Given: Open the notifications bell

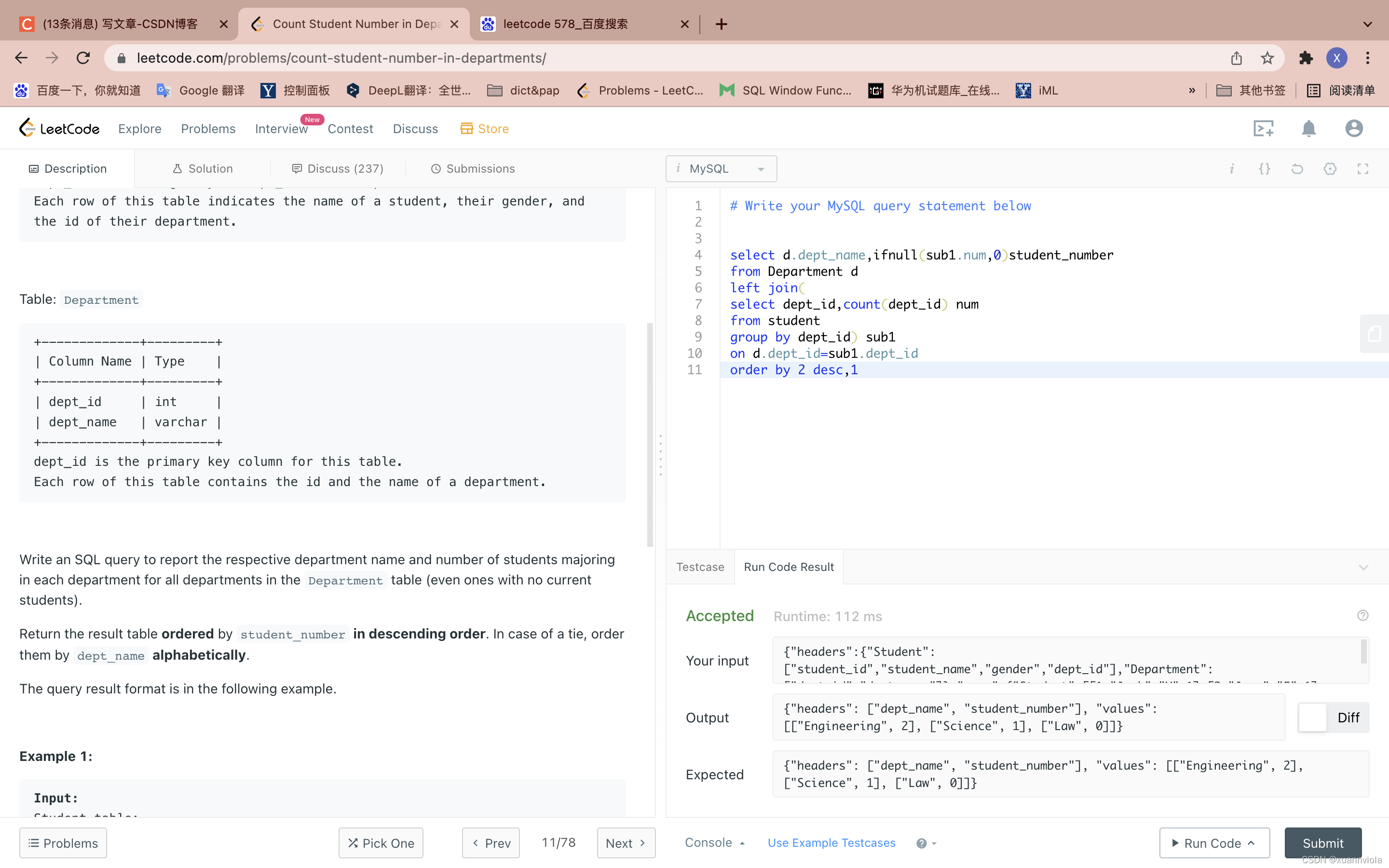Looking at the screenshot, I should 1308,128.
